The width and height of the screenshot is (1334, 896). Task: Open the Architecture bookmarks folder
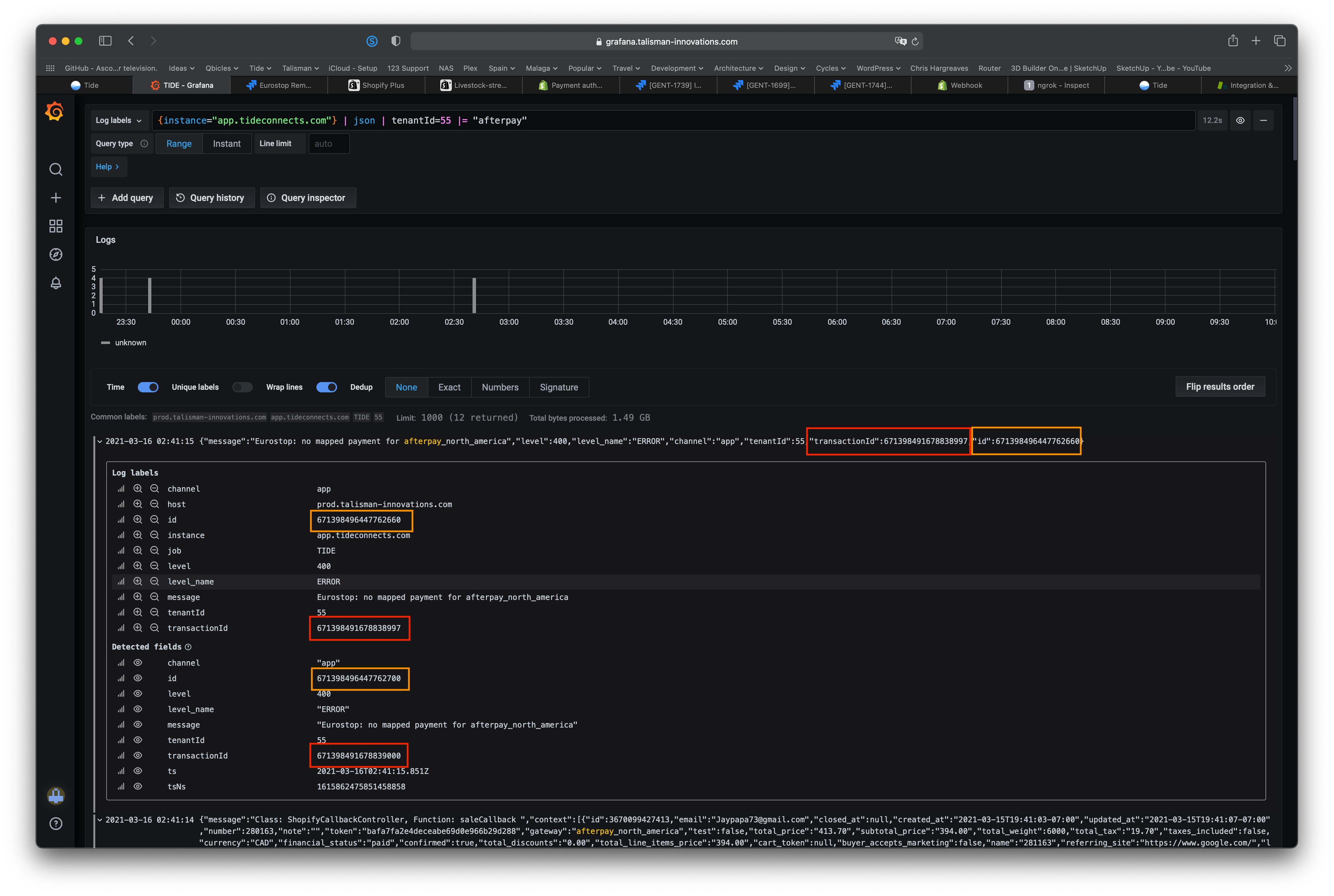[738, 68]
